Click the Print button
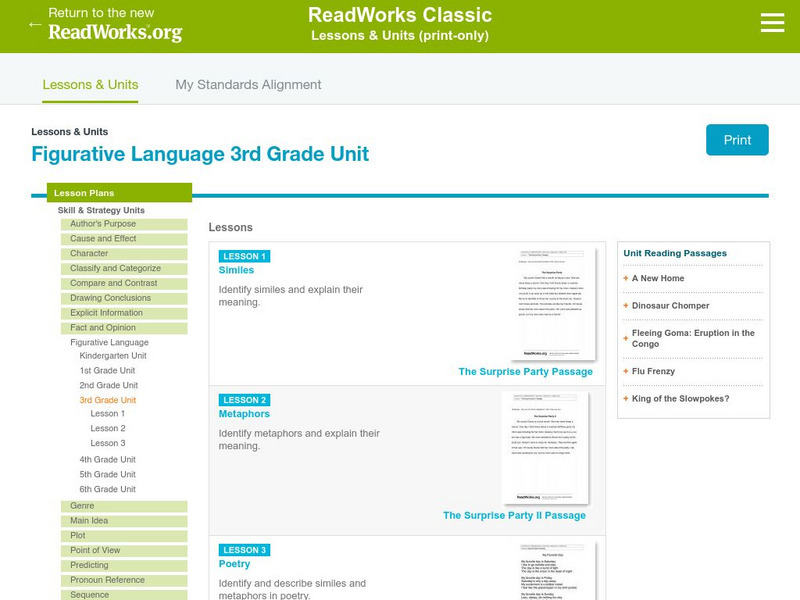Viewport: 800px width, 600px height. coord(737,140)
